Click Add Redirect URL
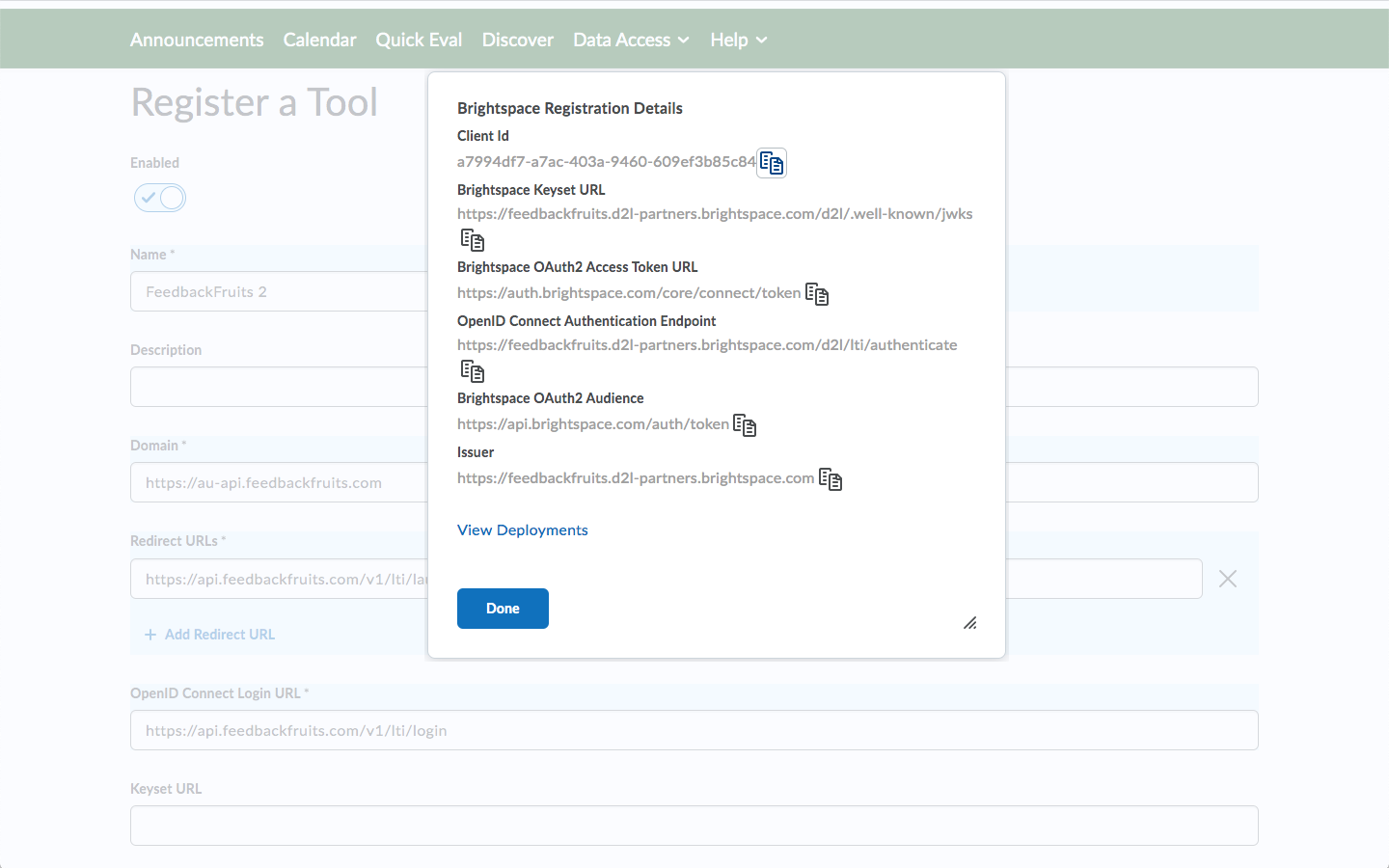This screenshot has height=868, width=1389. (209, 635)
